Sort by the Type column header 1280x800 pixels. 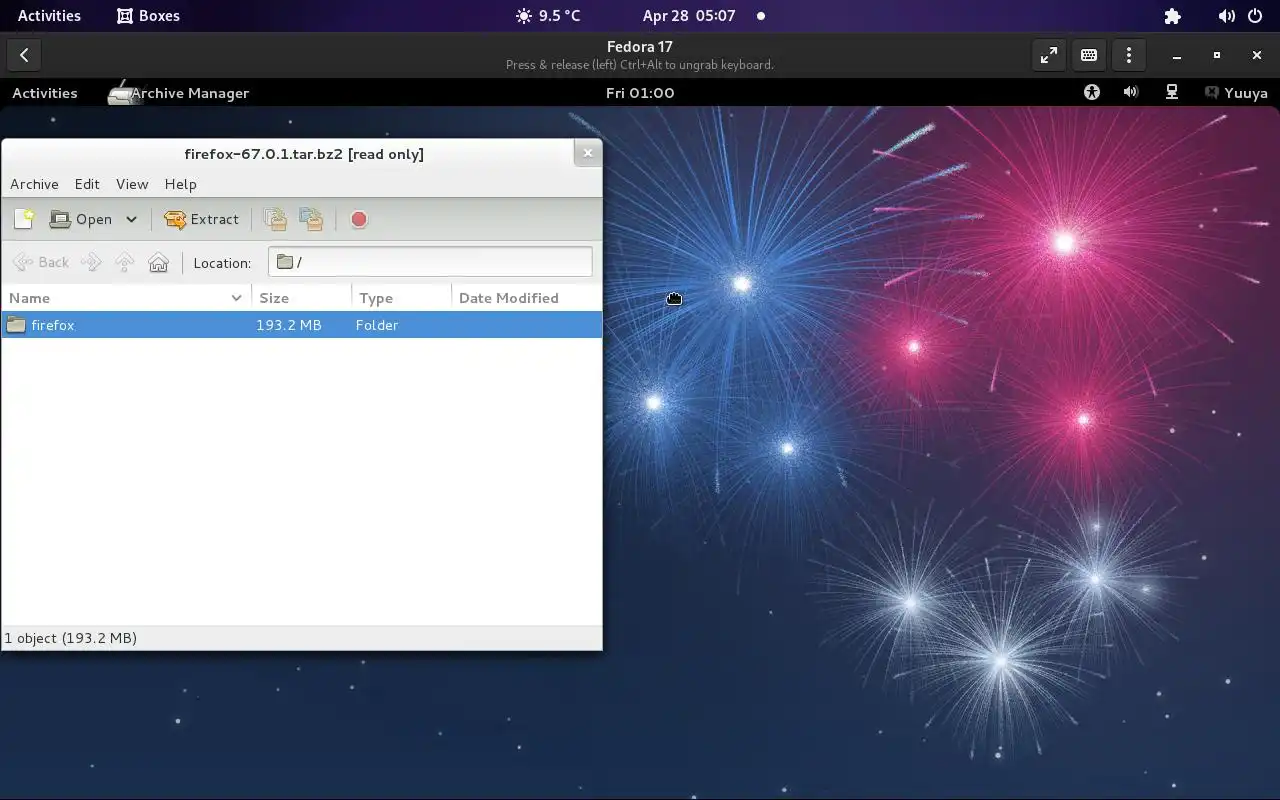point(401,298)
